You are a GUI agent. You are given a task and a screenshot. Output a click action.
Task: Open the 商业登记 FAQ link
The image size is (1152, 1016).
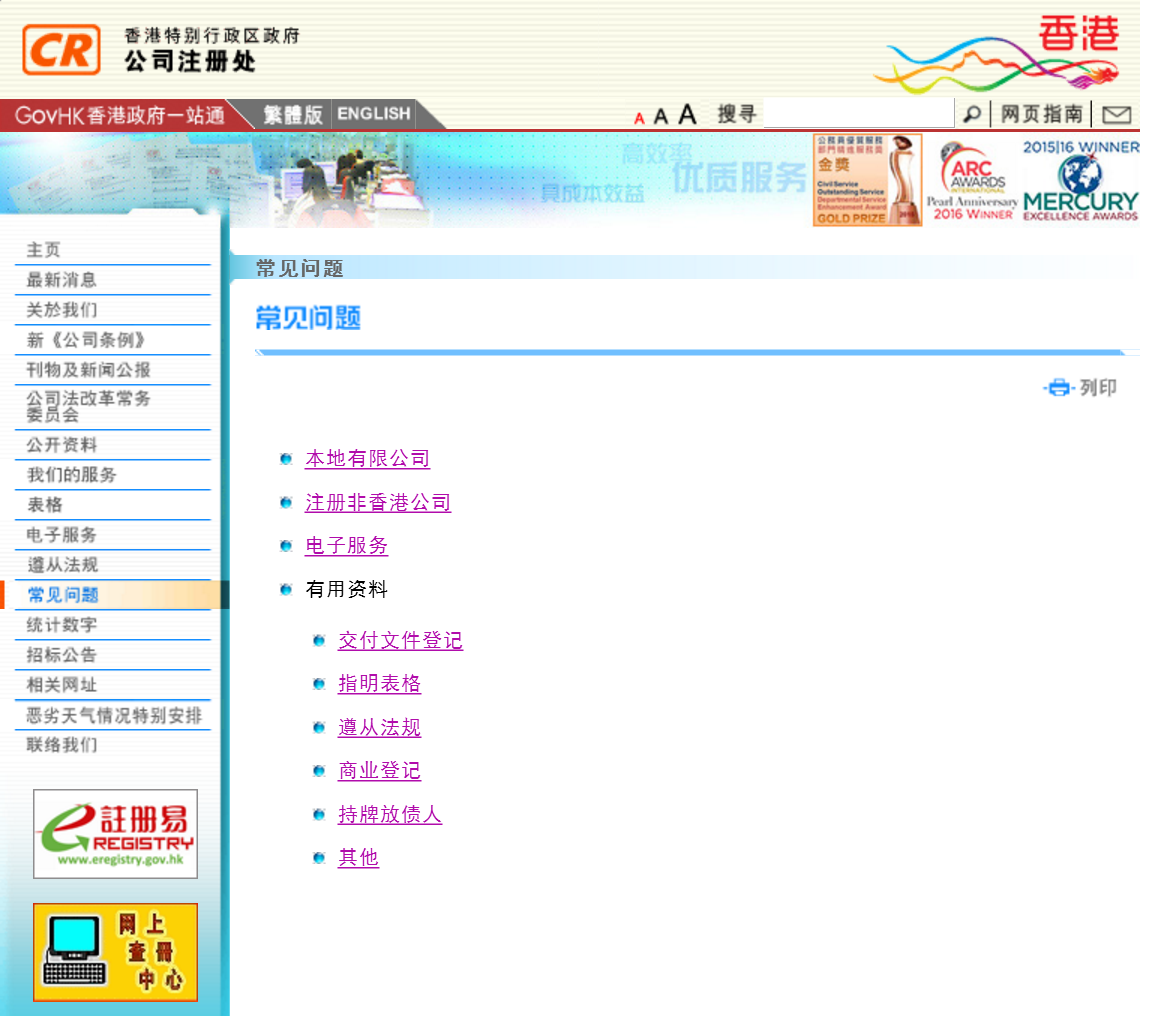point(379,771)
